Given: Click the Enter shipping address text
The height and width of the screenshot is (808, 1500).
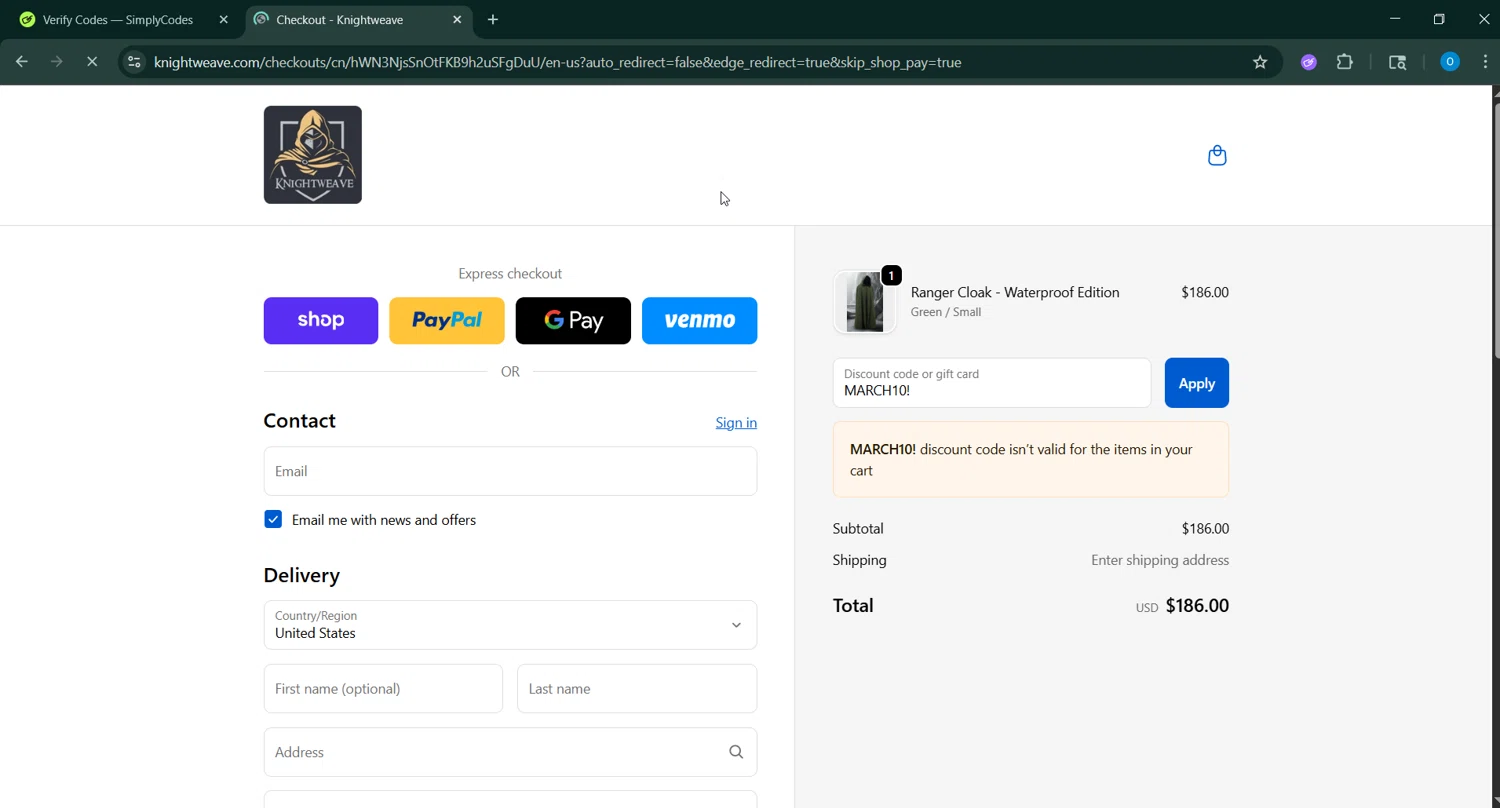Looking at the screenshot, I should point(1160,560).
